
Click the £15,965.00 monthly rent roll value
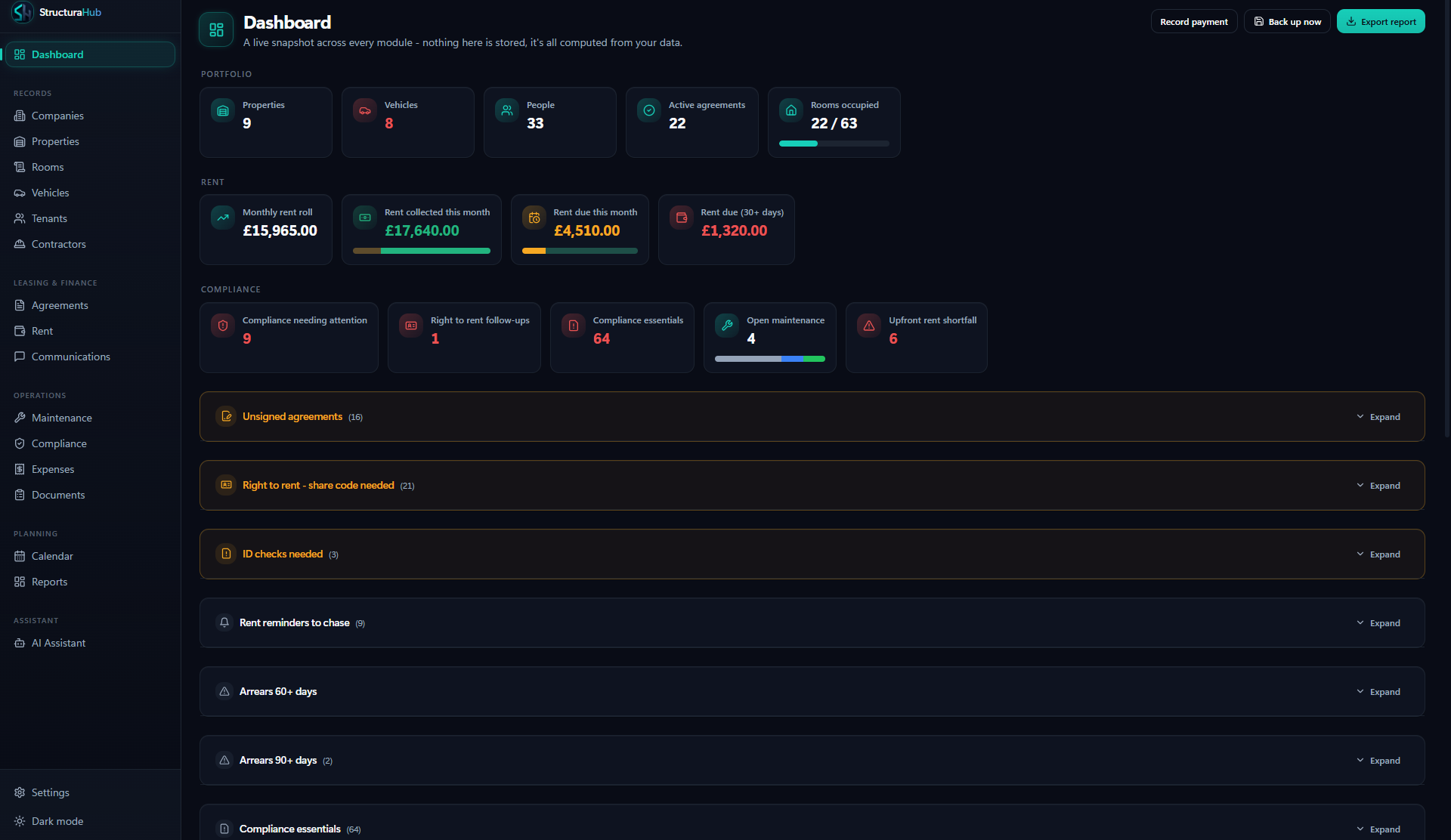pos(280,231)
